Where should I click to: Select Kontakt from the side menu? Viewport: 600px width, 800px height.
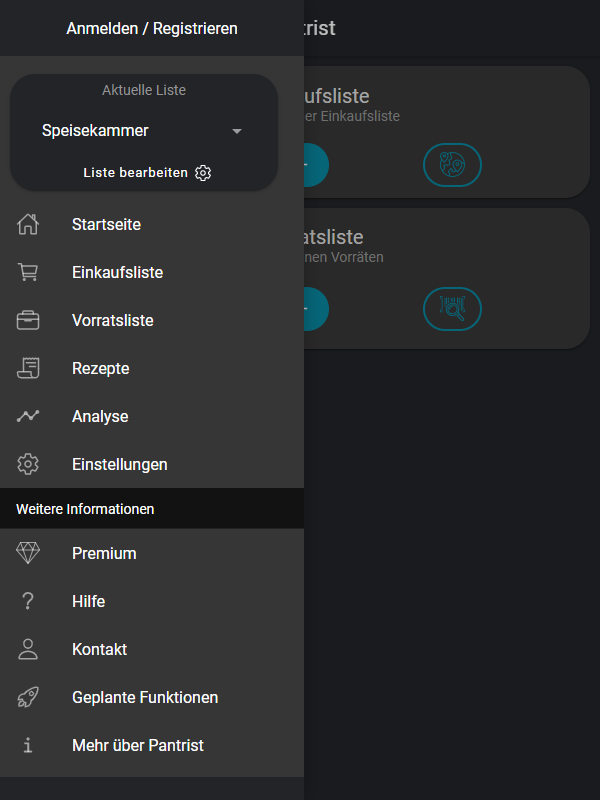tap(152, 649)
